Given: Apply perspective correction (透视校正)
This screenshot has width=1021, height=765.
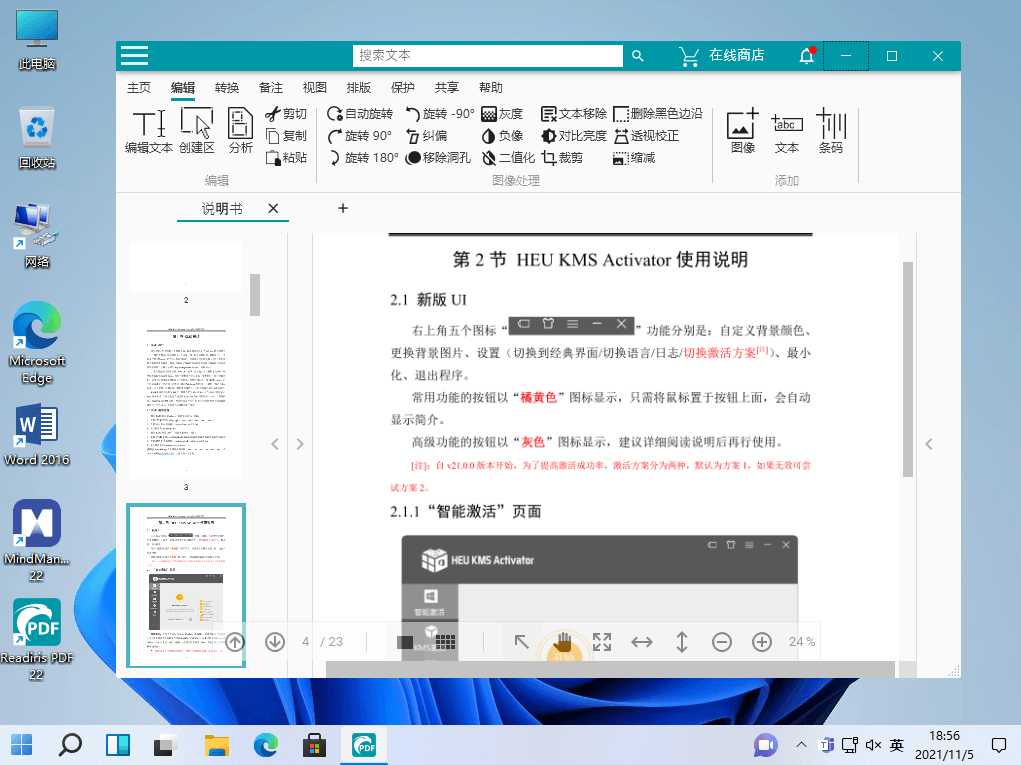Looking at the screenshot, I should [646, 135].
